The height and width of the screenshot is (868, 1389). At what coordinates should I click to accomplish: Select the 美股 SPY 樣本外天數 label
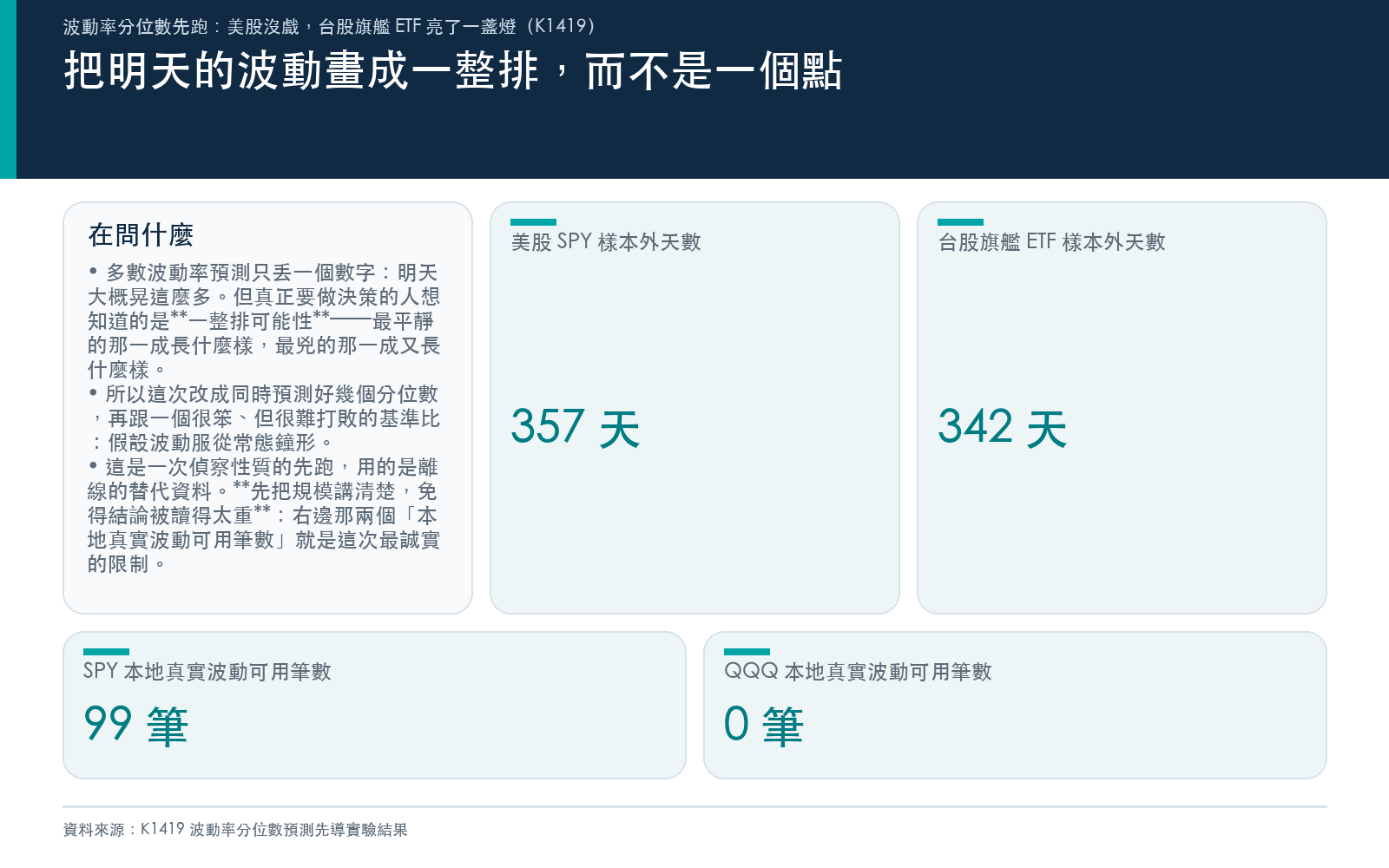click(x=606, y=242)
